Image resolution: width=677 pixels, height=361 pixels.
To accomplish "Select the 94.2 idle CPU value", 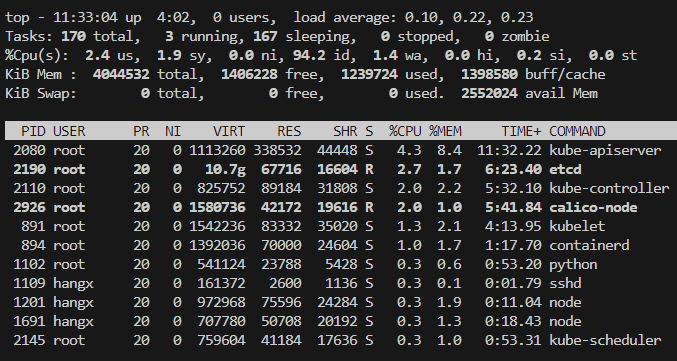I will coord(309,55).
